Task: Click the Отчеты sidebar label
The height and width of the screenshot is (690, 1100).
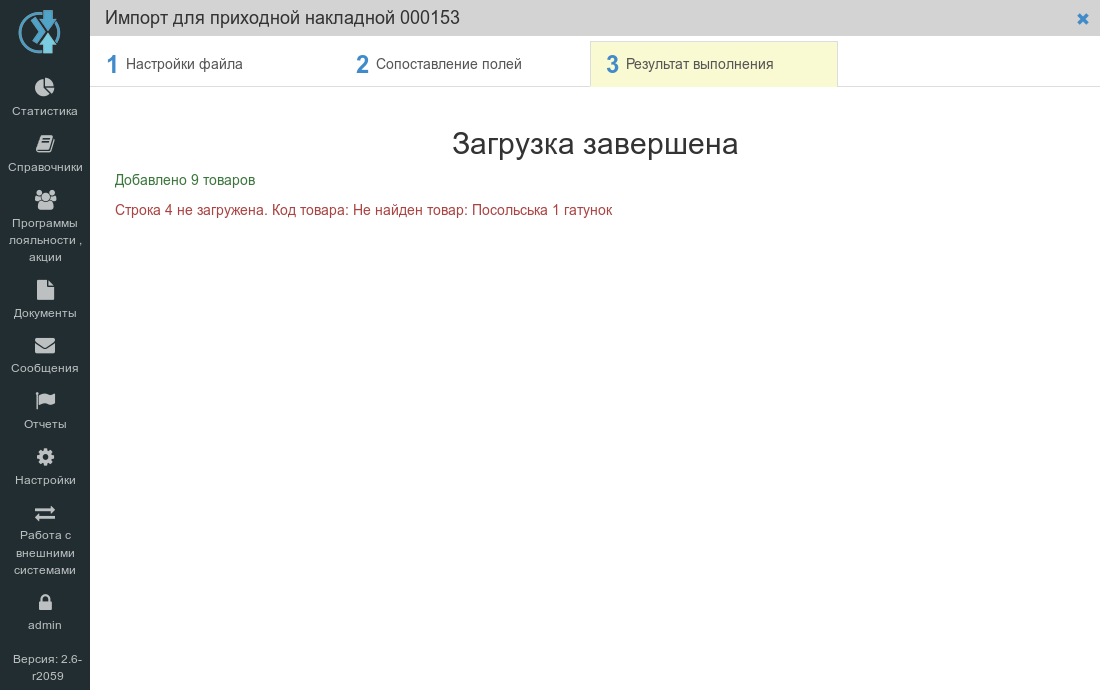Action: (45, 424)
